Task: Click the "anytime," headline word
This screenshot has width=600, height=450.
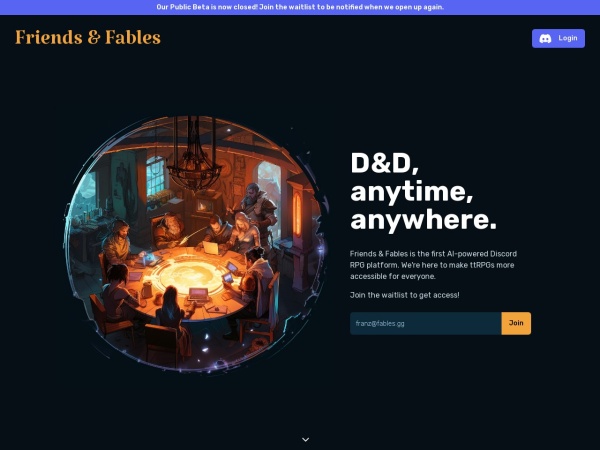Action: click(411, 191)
